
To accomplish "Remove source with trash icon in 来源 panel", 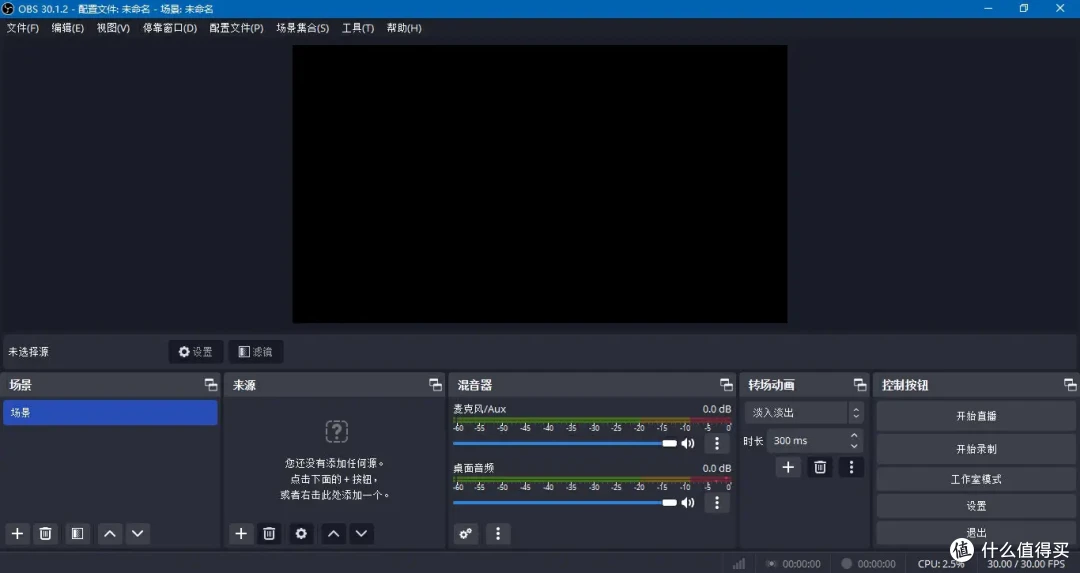I will pos(269,534).
